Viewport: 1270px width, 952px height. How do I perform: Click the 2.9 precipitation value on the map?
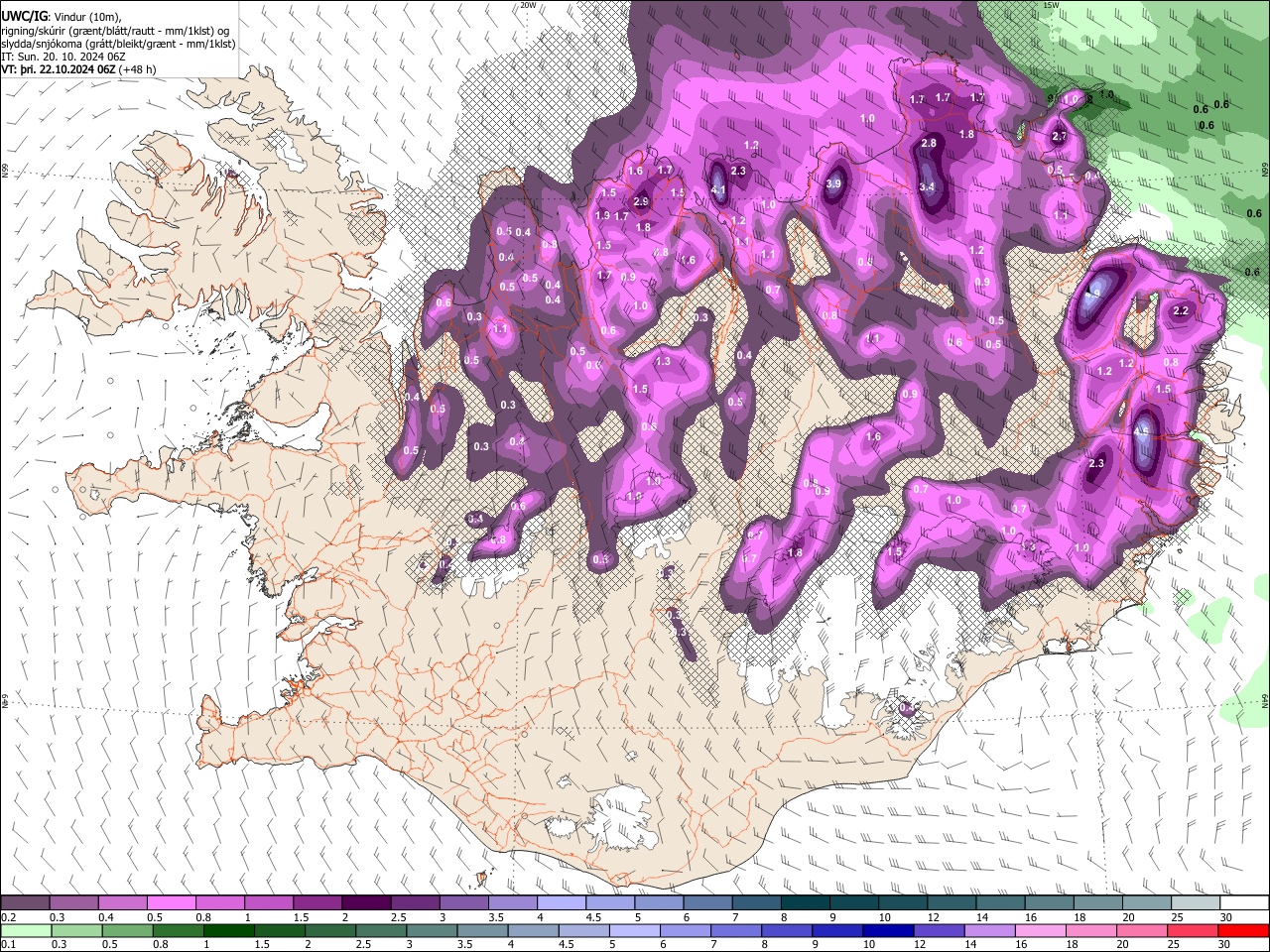641,201
